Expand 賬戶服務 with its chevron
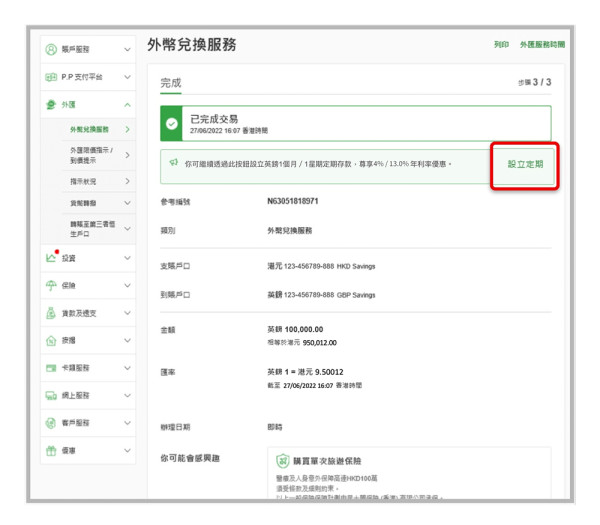600x525 pixels. click(127, 50)
